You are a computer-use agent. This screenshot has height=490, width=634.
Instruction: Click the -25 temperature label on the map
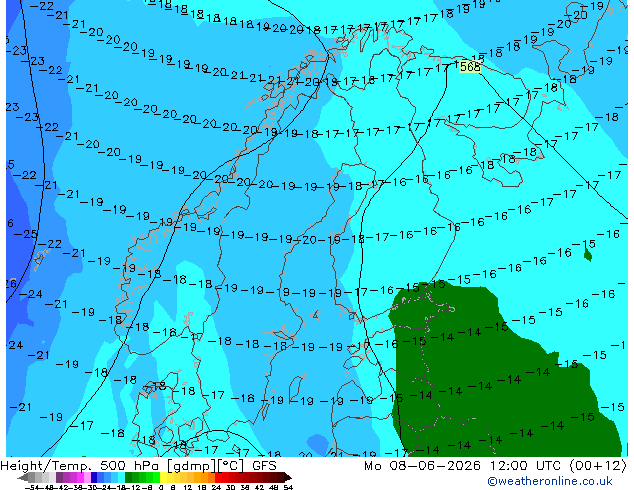click(26, 234)
